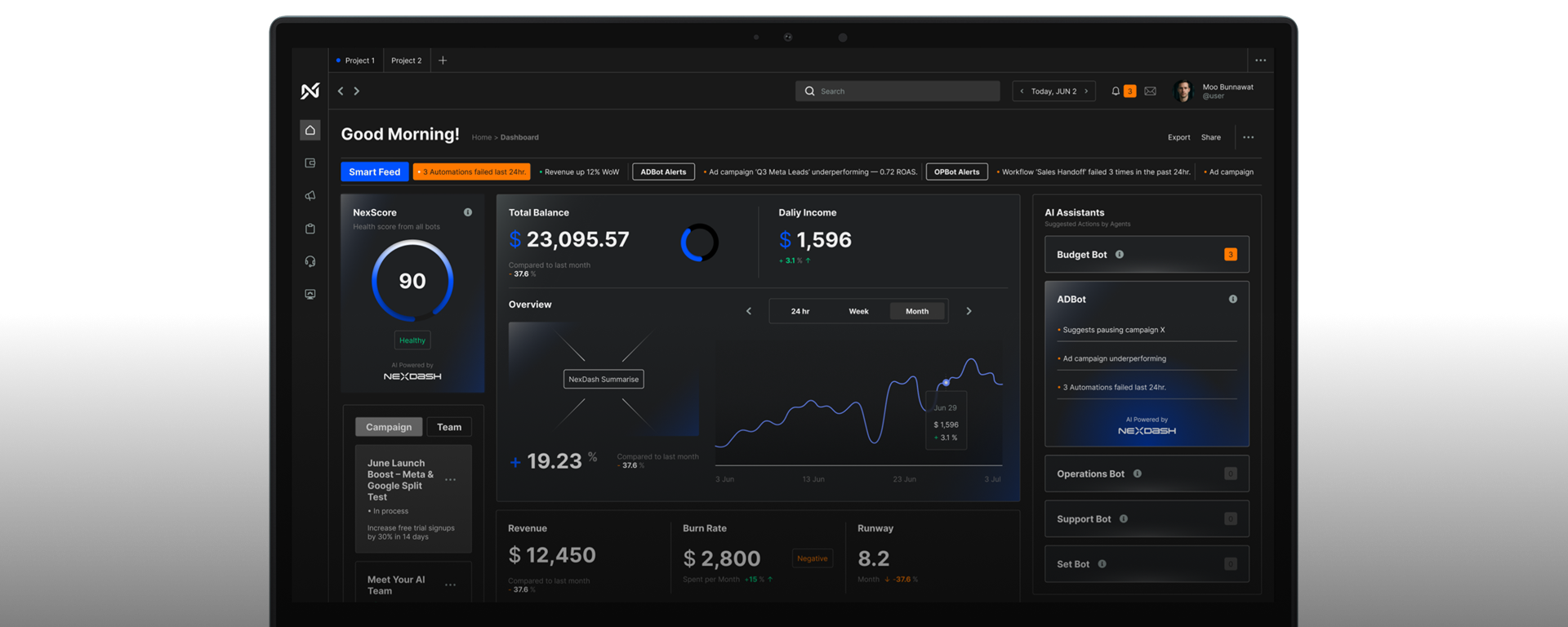
Task: Click the NexScore info icon
Action: point(468,212)
